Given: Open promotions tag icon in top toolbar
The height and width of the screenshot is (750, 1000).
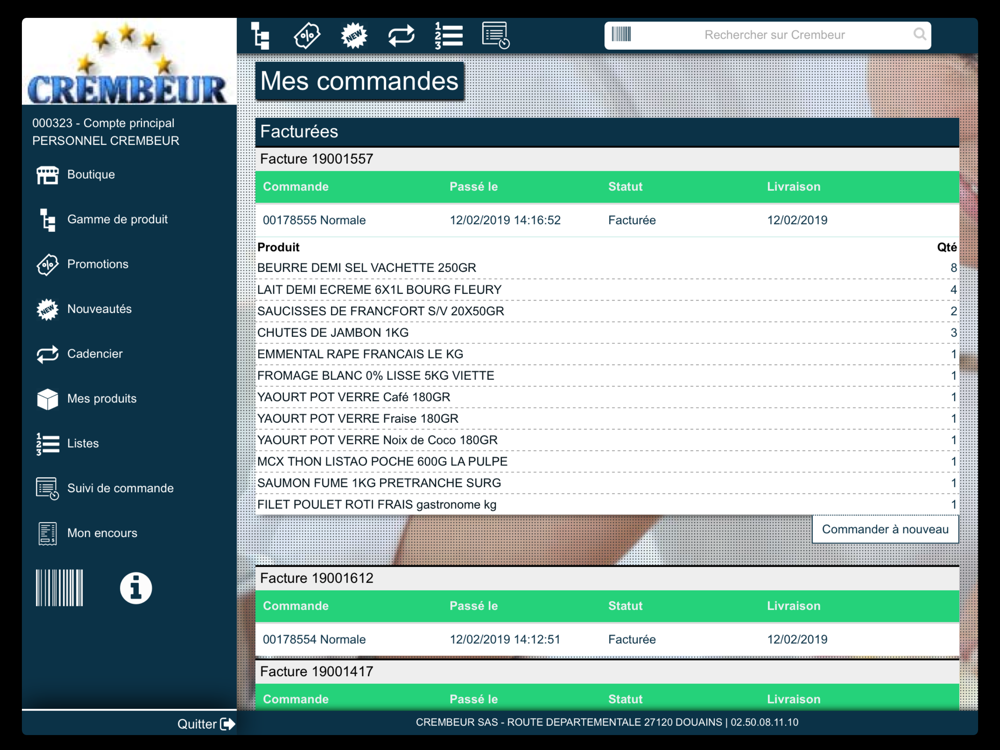Looking at the screenshot, I should click(307, 36).
